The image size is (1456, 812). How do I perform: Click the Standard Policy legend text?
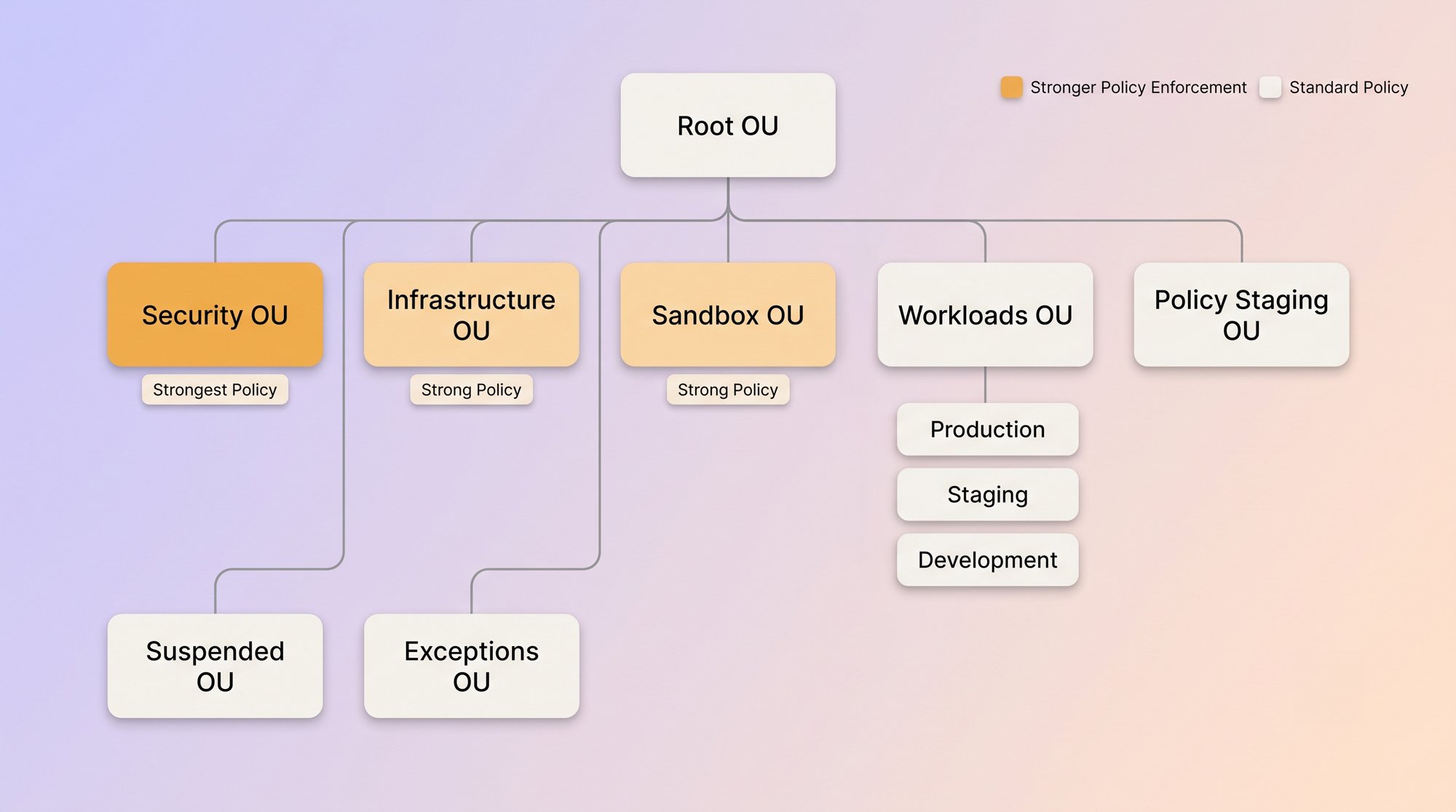[1349, 87]
